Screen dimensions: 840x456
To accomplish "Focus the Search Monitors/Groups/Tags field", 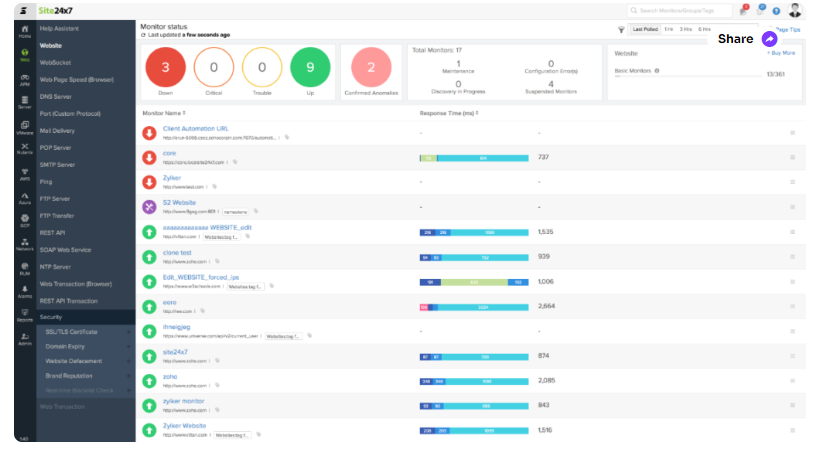I will click(x=679, y=11).
